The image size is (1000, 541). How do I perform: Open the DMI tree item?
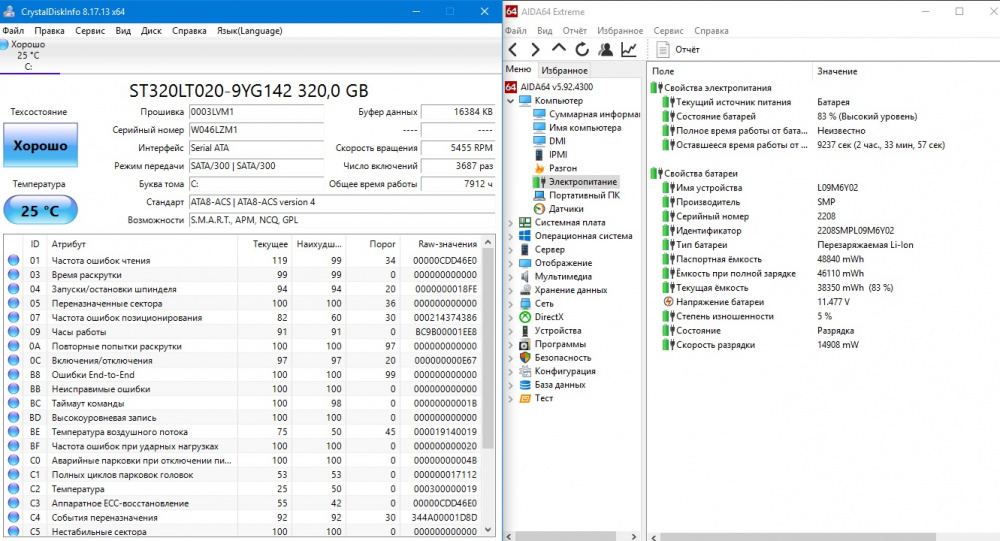(557, 141)
